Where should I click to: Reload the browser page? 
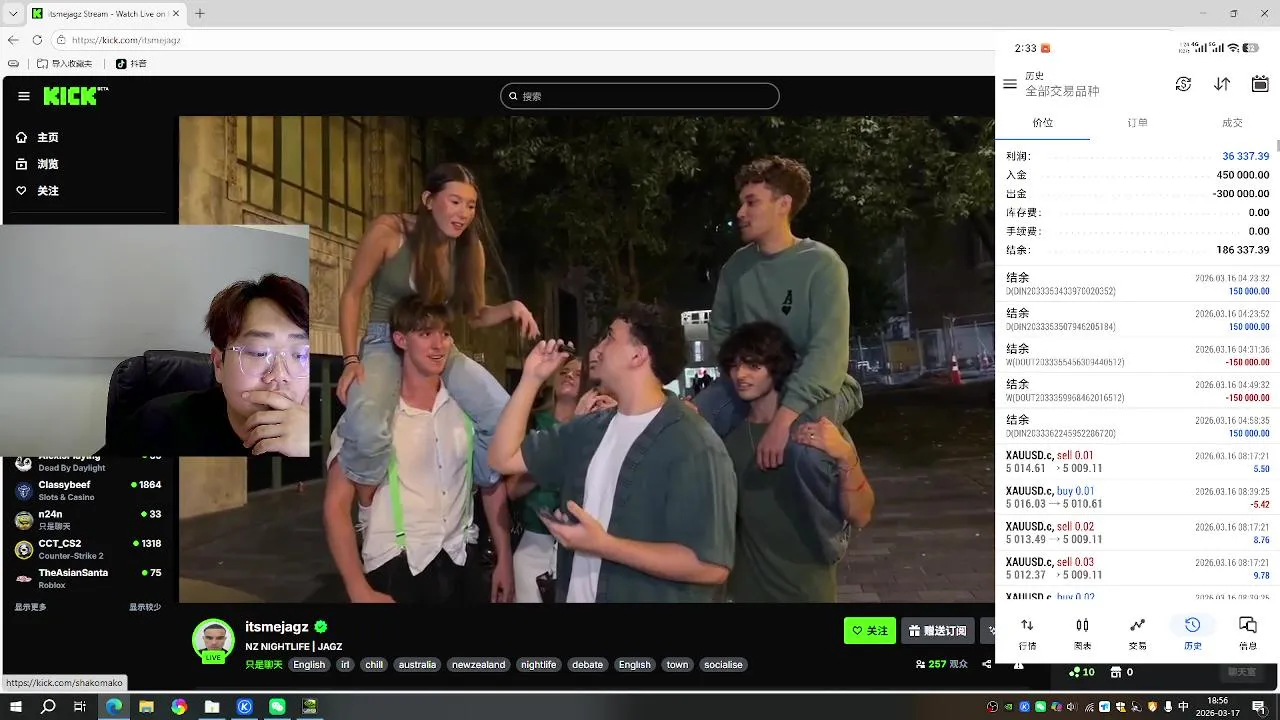pos(38,40)
